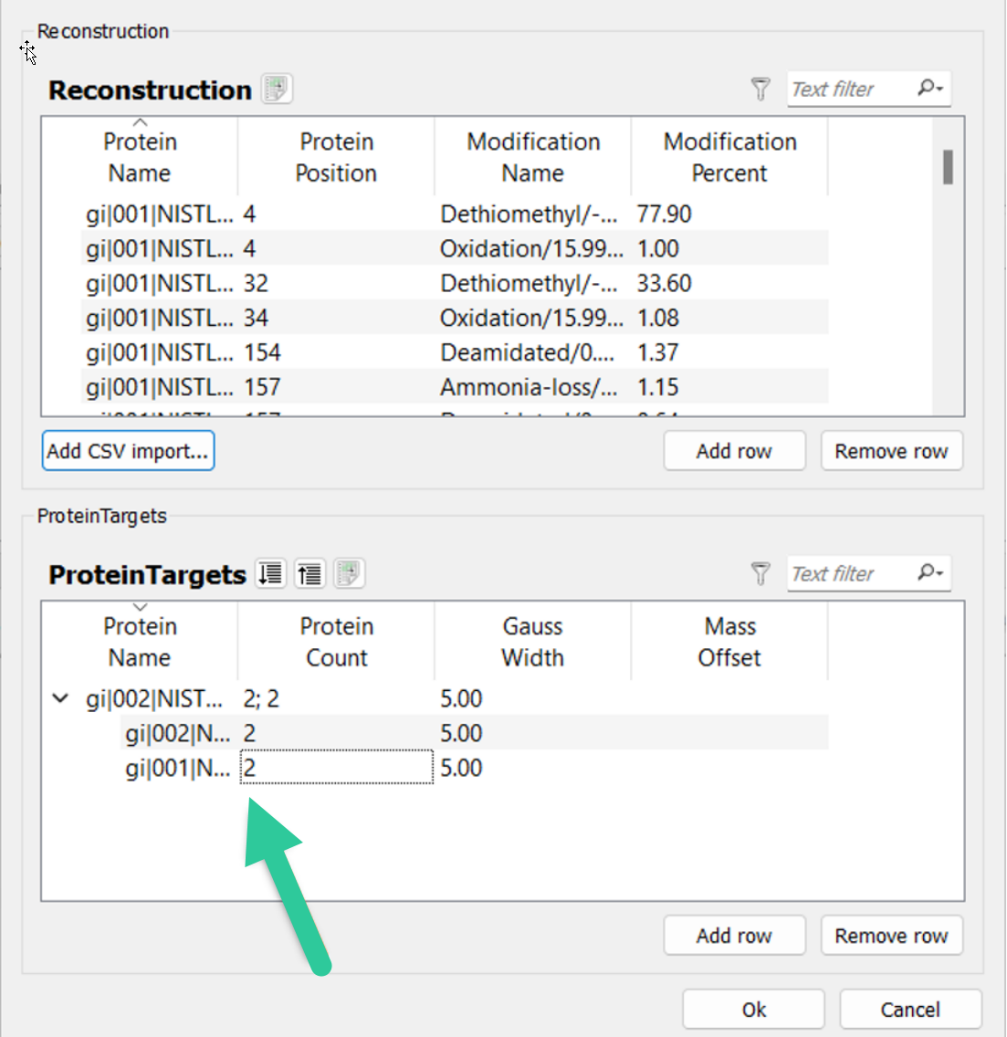This screenshot has width=1007, height=1037.
Task: Select the protein position 32 cell
Action: pos(336,283)
